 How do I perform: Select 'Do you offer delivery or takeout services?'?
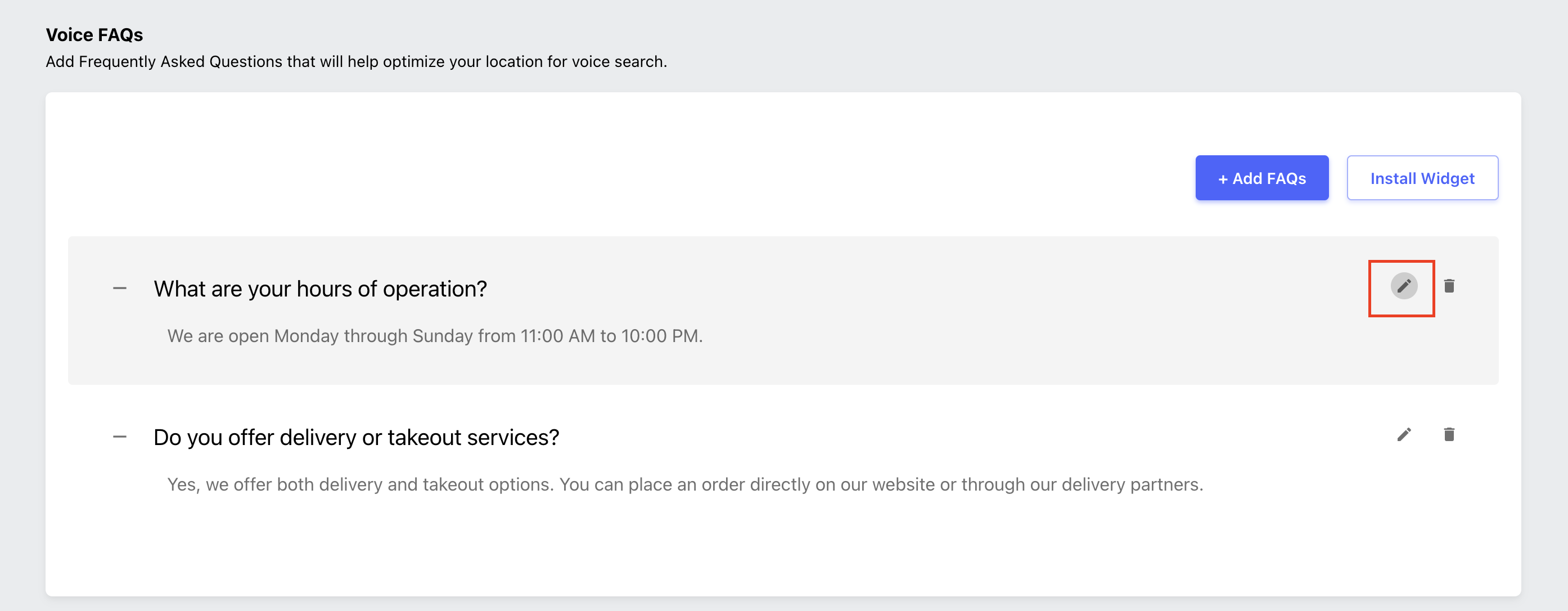[x=356, y=437]
